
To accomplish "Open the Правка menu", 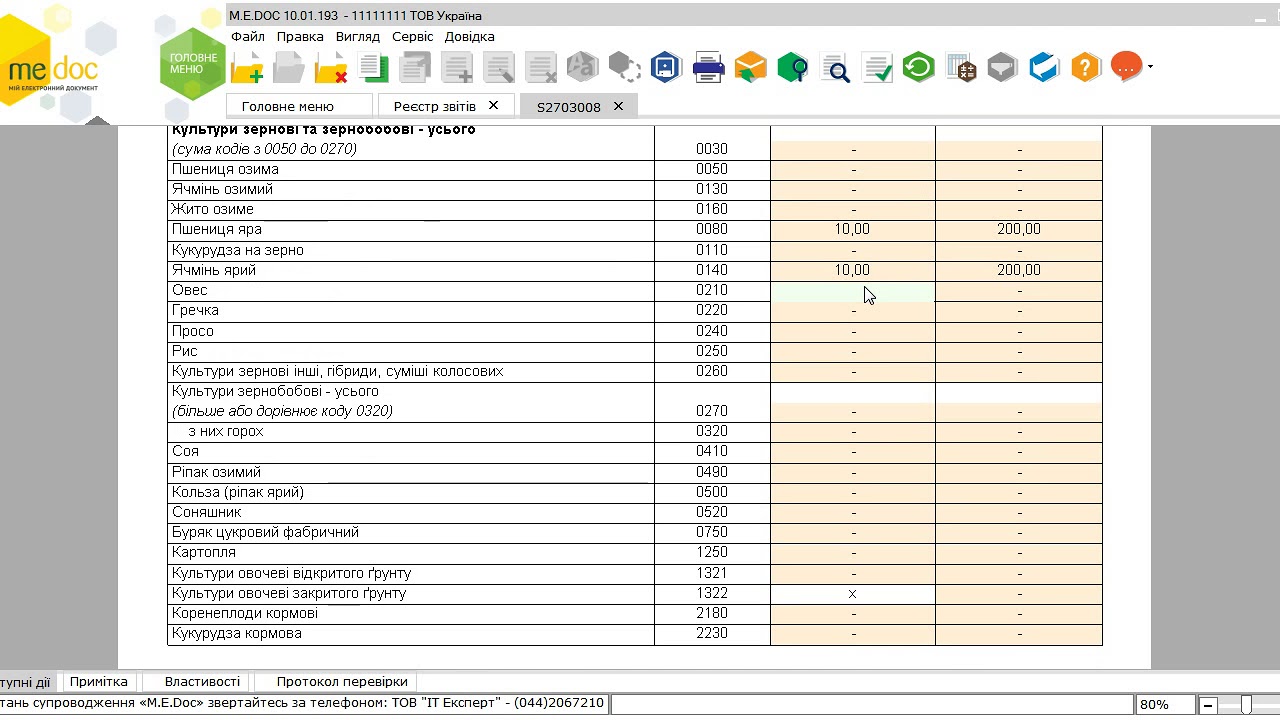I will (300, 36).
